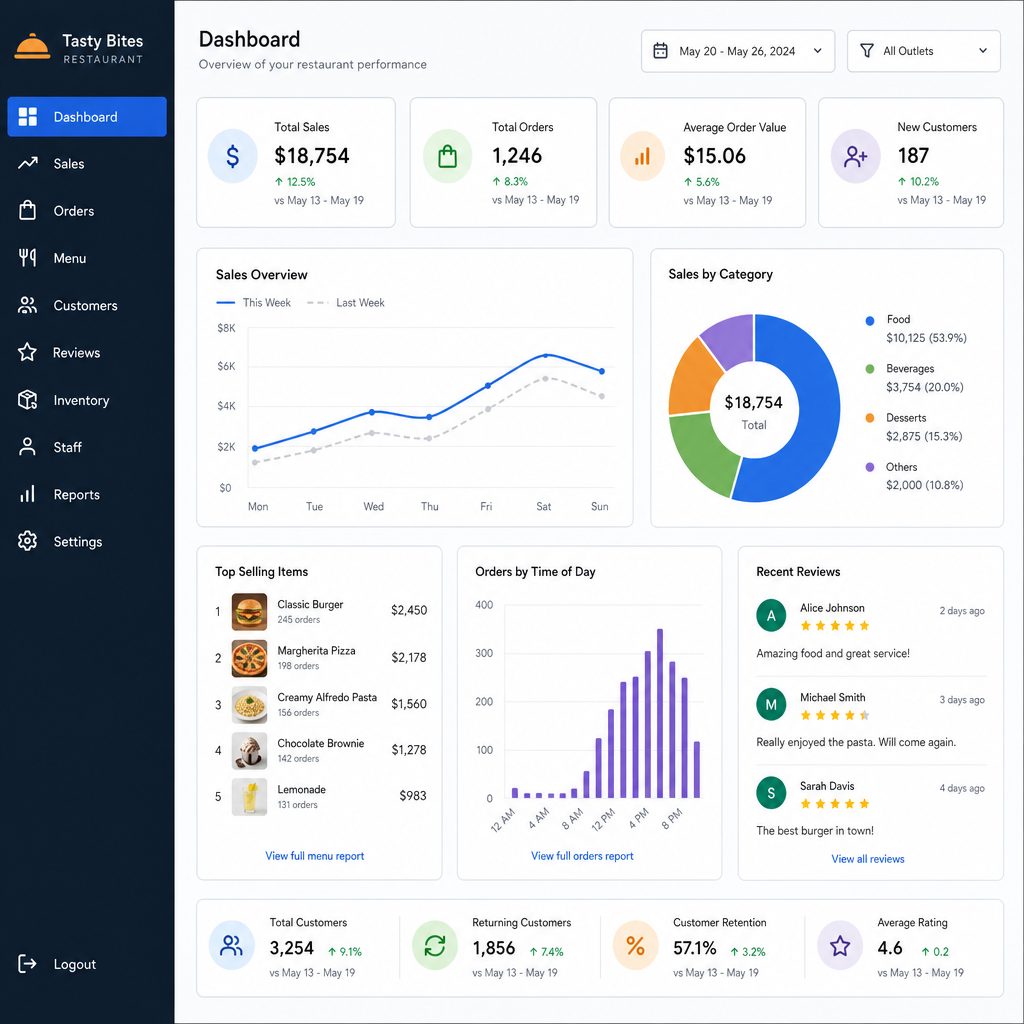This screenshot has width=1024, height=1024.
Task: Click View full orders report link
Action: [x=583, y=856]
